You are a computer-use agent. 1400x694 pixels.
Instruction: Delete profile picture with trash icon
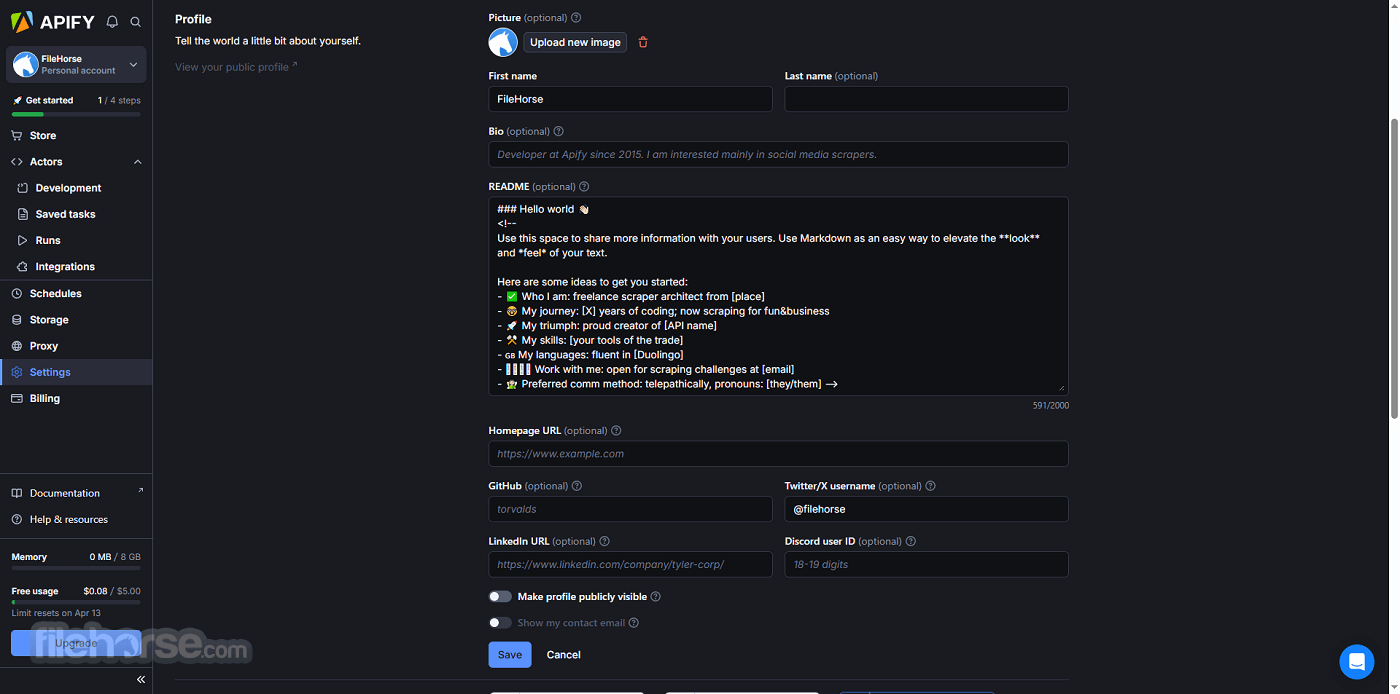click(643, 42)
